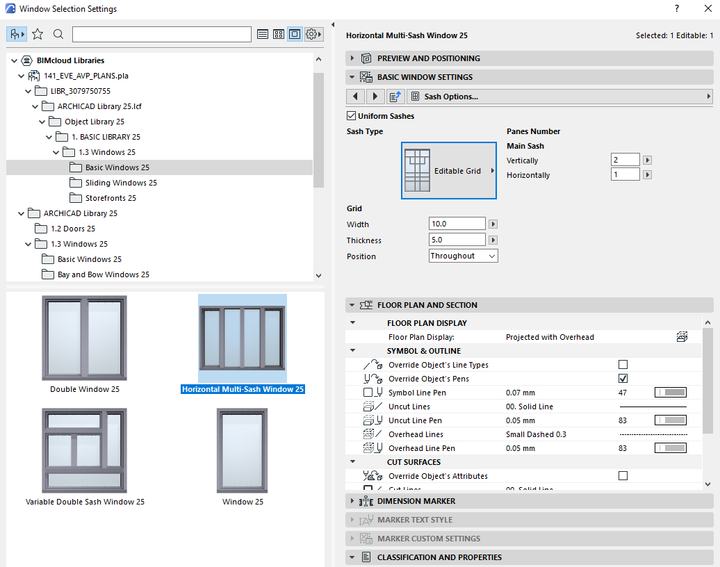720x567 pixels.
Task: Collapse the Cut Surfaces group
Action: tap(353, 461)
